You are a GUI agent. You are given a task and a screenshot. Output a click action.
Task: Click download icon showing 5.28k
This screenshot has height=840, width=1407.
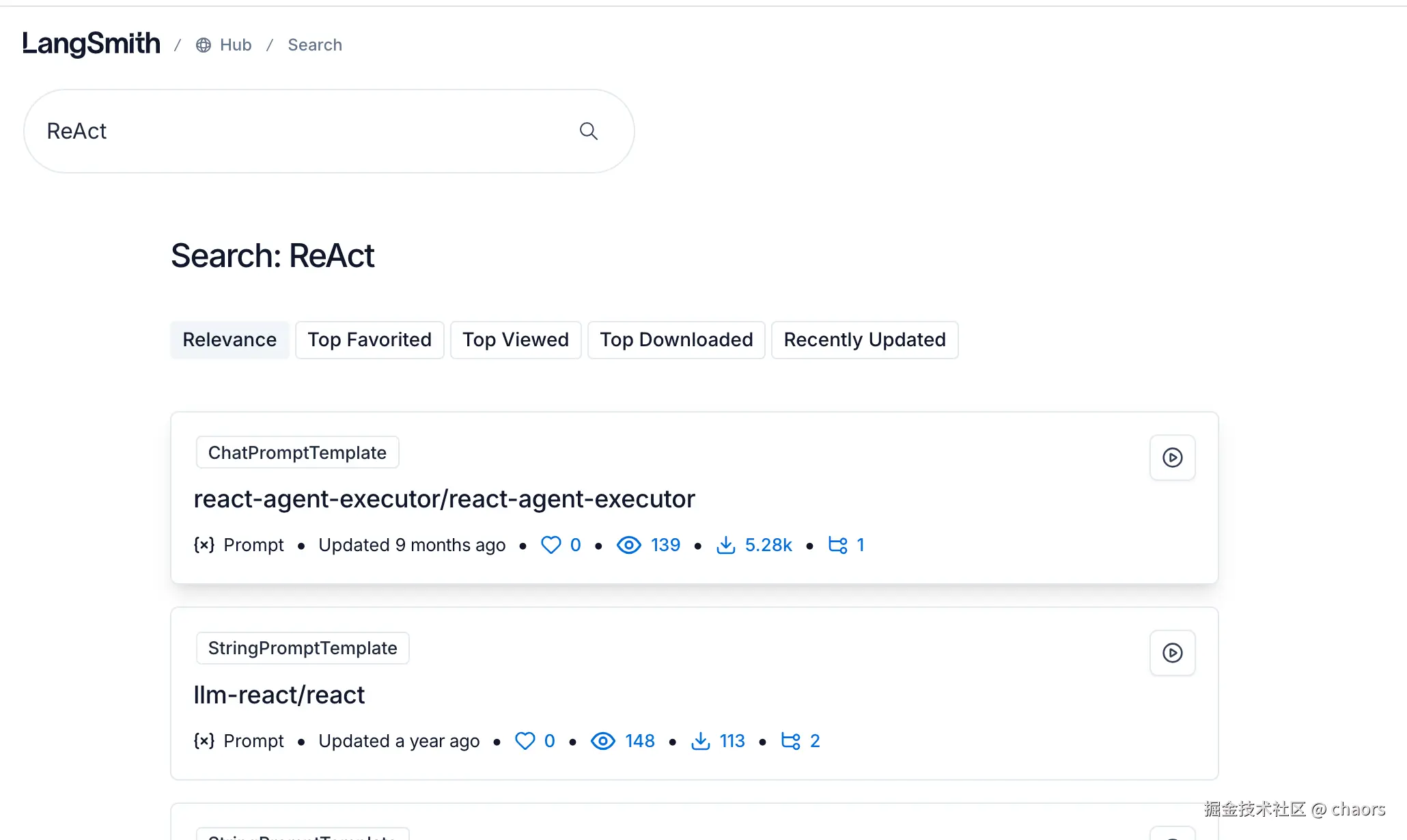(x=725, y=545)
